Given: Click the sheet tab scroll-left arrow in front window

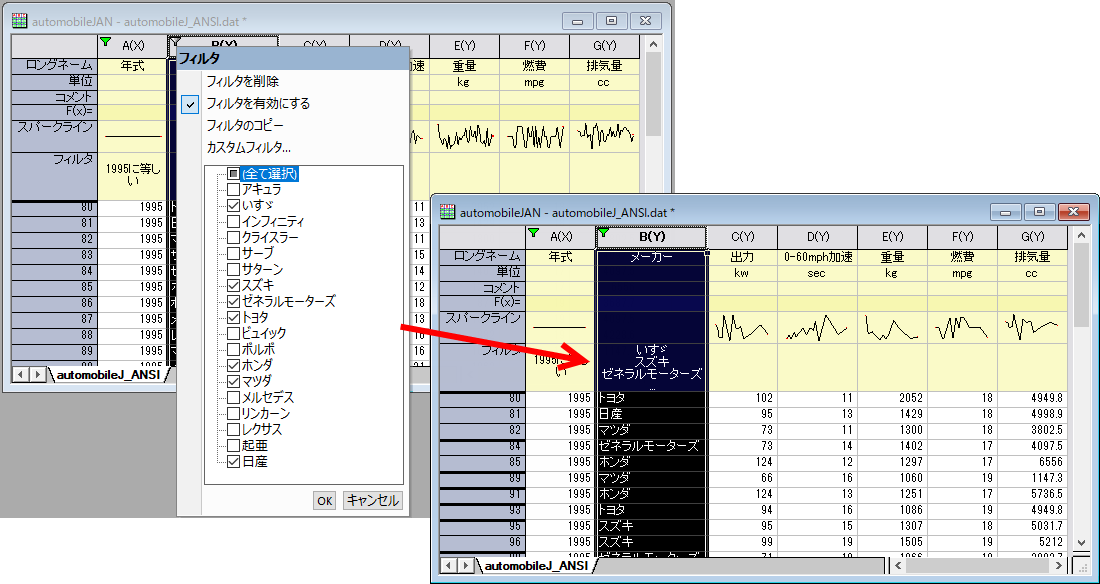Looking at the screenshot, I should pyautogui.click(x=448, y=565).
